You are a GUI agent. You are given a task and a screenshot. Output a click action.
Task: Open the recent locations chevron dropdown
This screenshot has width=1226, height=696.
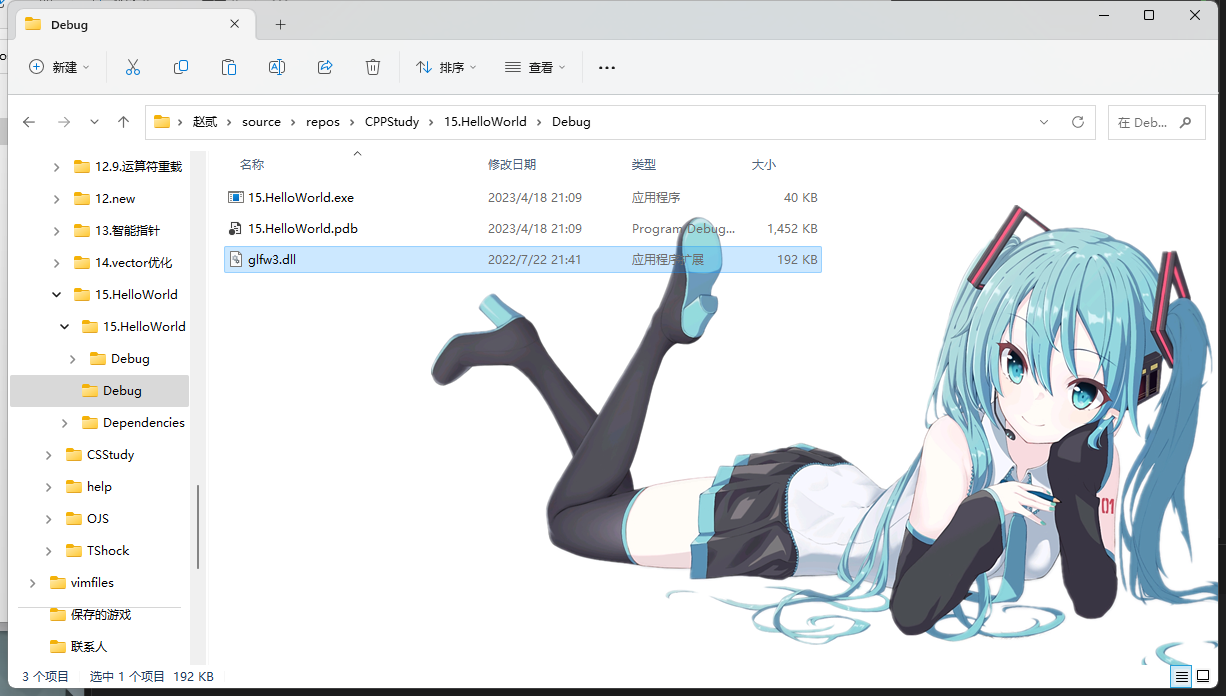[x=94, y=122]
